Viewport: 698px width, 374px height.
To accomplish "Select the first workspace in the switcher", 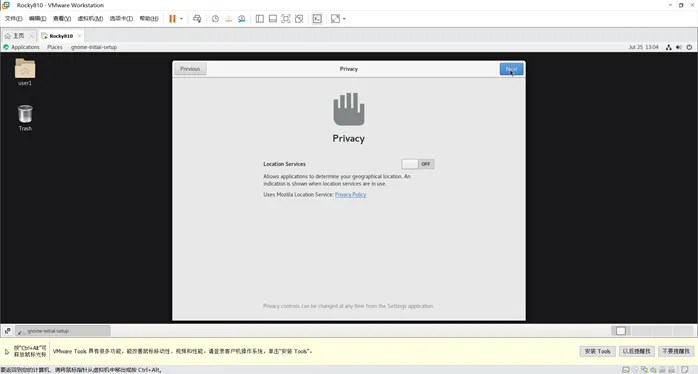I will coord(621,331).
